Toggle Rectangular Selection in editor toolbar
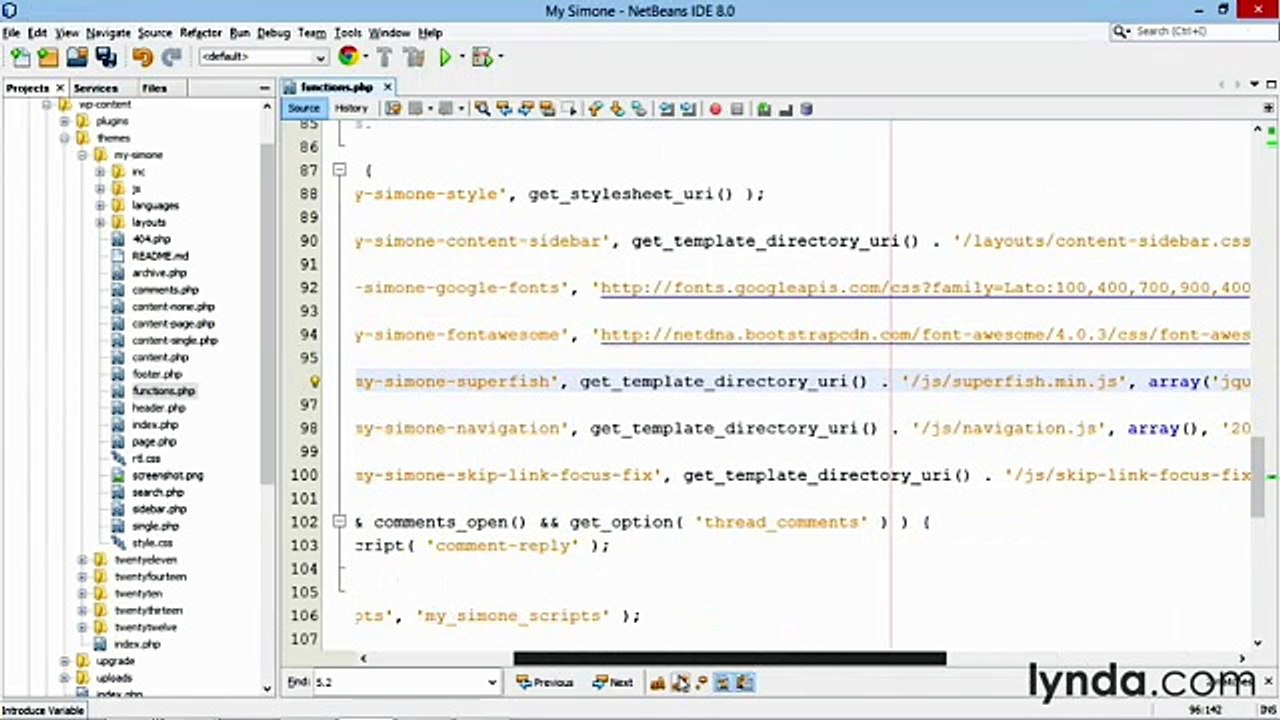1280x720 pixels. point(570,109)
